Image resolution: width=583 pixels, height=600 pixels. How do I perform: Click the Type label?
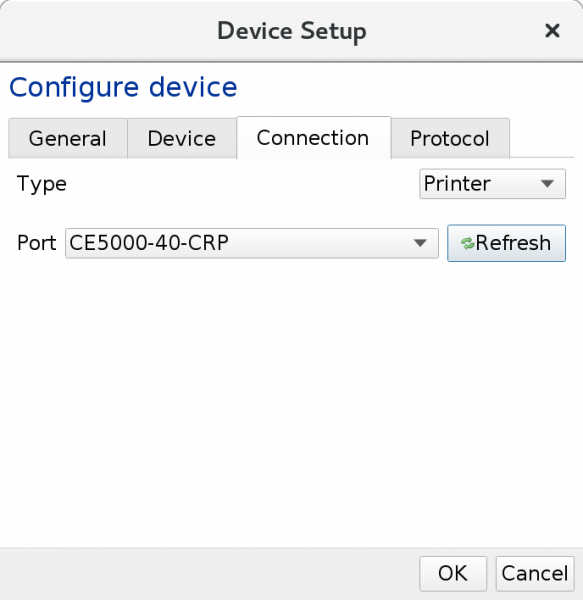click(42, 184)
